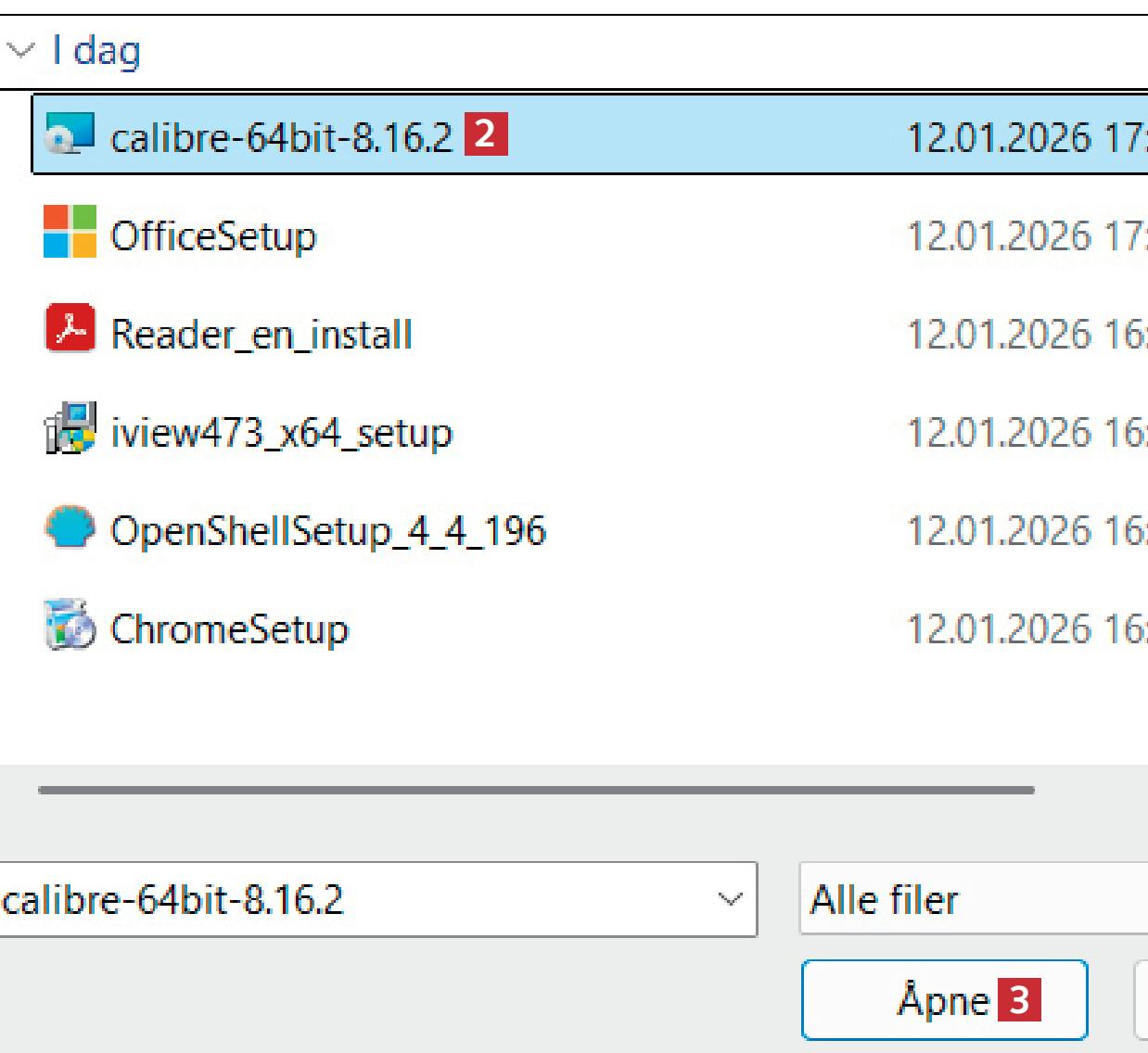Screen dimensions: 1148x1053
Task: Collapse the 'I dag' group
Action: pyautogui.click(x=19, y=50)
